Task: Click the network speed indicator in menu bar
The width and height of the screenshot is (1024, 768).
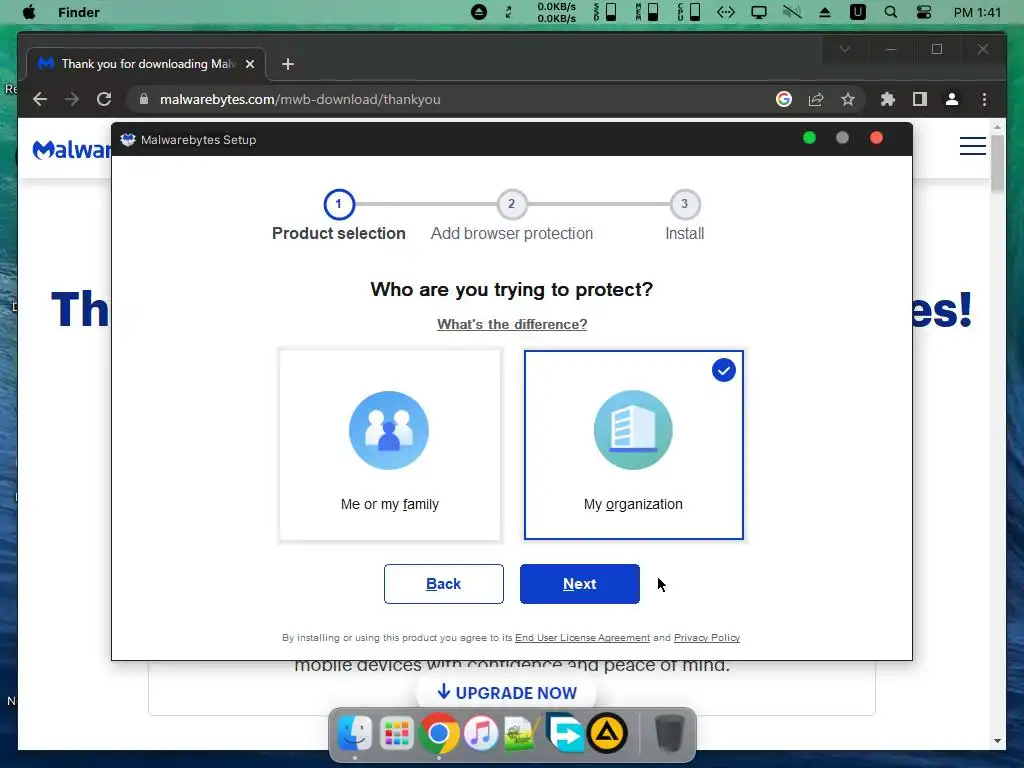Action: tap(556, 12)
